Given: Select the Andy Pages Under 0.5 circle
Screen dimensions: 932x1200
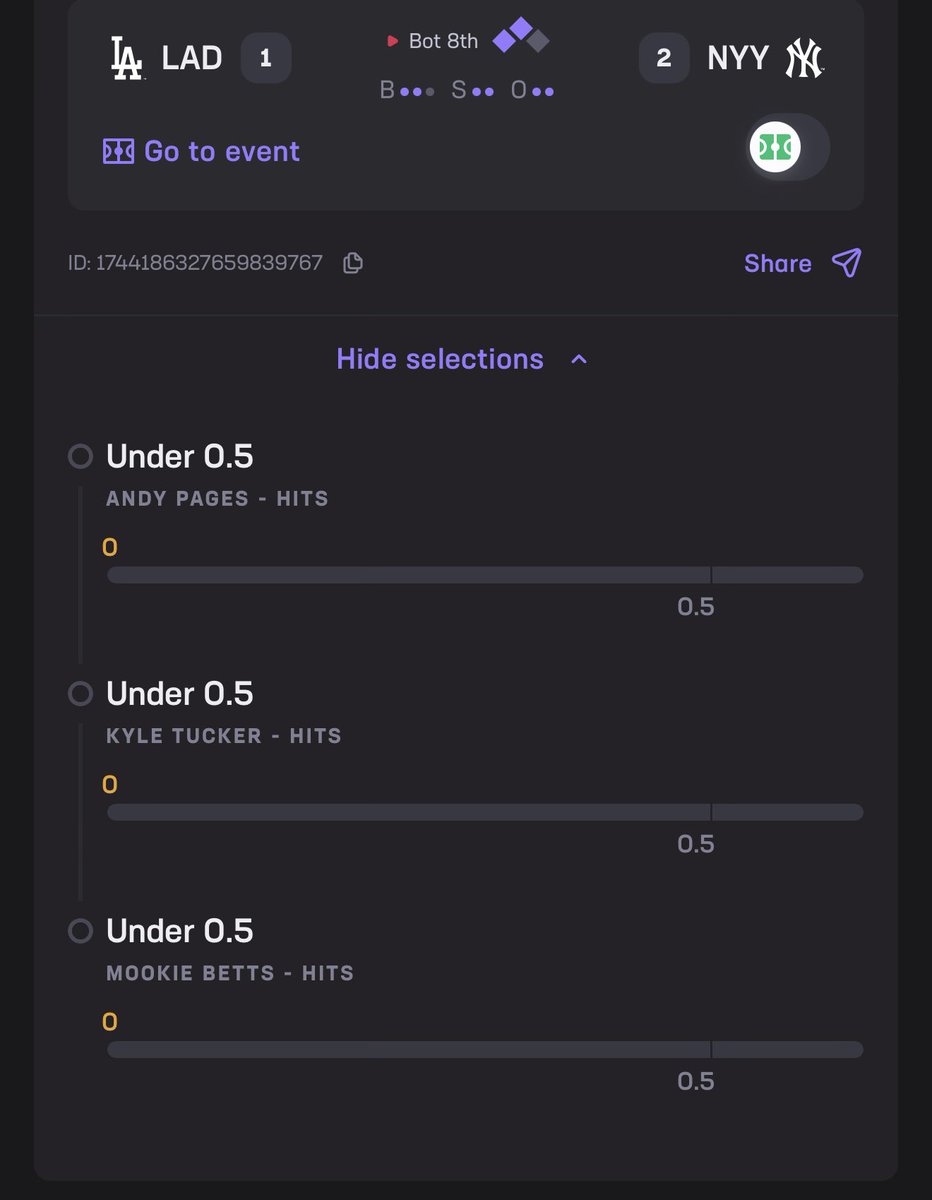Looking at the screenshot, I should [x=80, y=456].
